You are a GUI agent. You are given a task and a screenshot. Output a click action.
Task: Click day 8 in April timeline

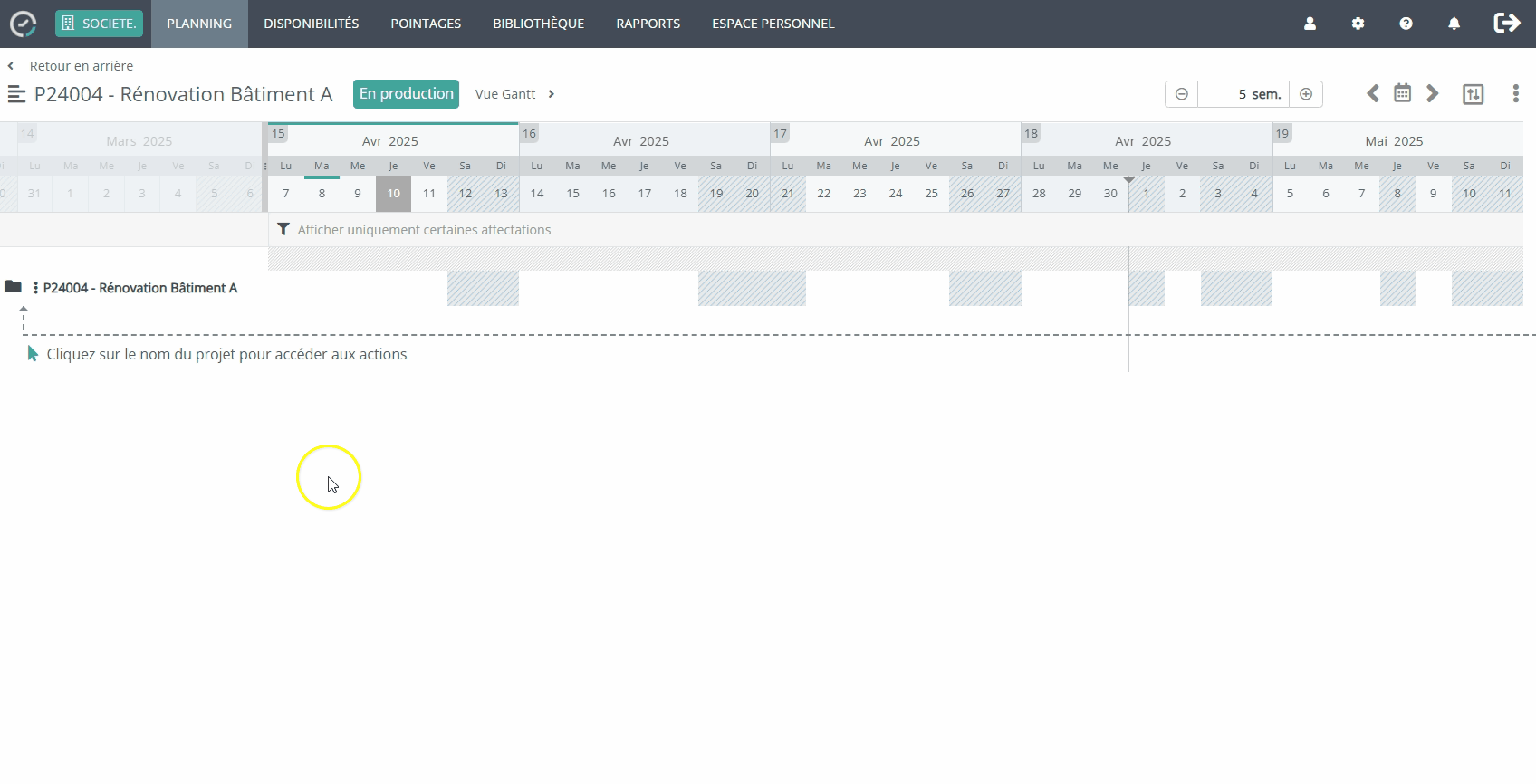pyautogui.click(x=322, y=194)
